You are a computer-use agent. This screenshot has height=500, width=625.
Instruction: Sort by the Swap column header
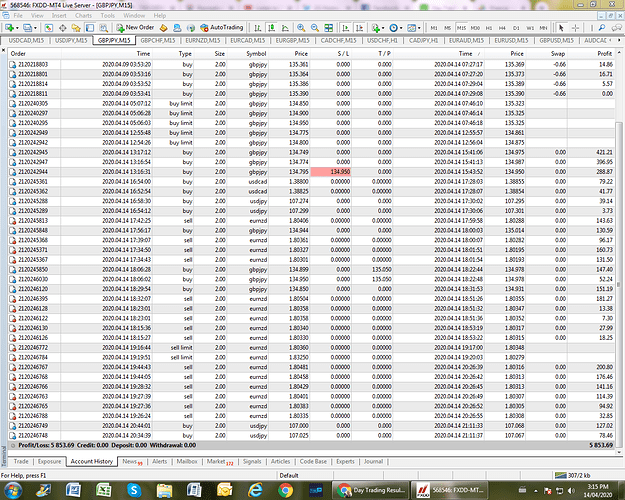[546, 53]
